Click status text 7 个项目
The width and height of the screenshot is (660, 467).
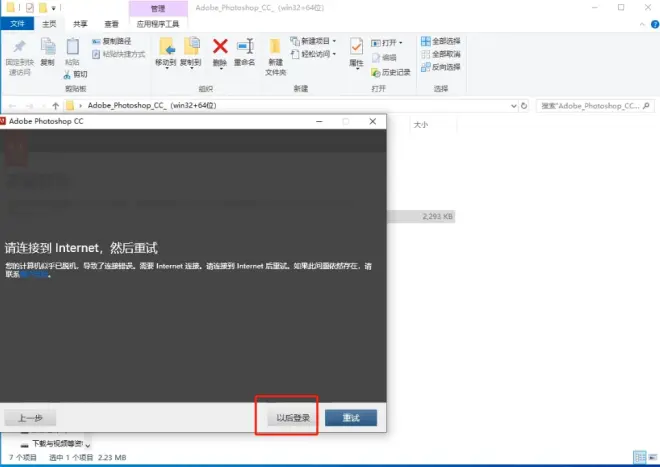pos(23,457)
